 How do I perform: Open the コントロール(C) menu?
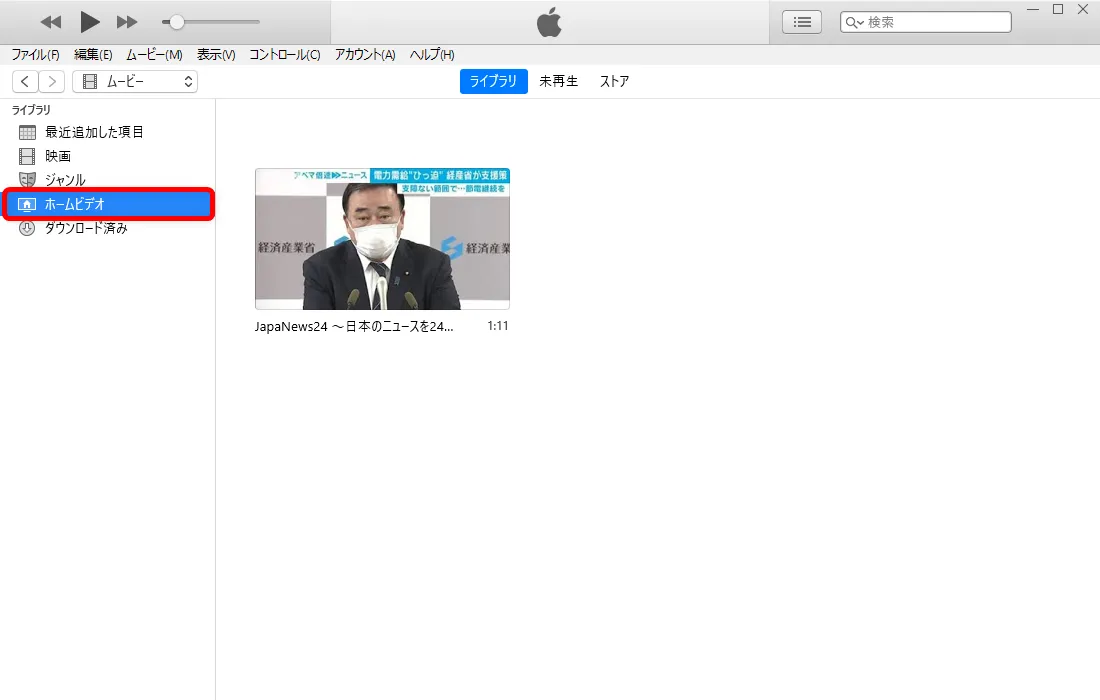click(285, 55)
